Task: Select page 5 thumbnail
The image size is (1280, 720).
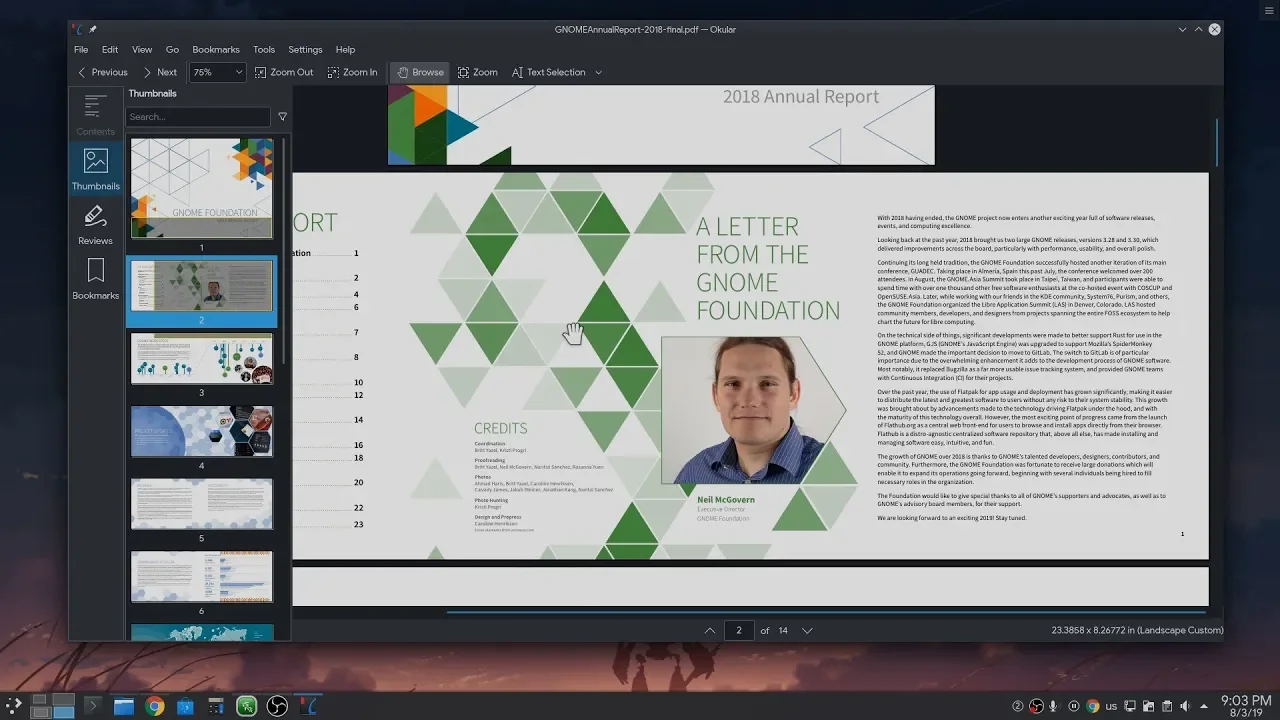Action: [x=201, y=504]
